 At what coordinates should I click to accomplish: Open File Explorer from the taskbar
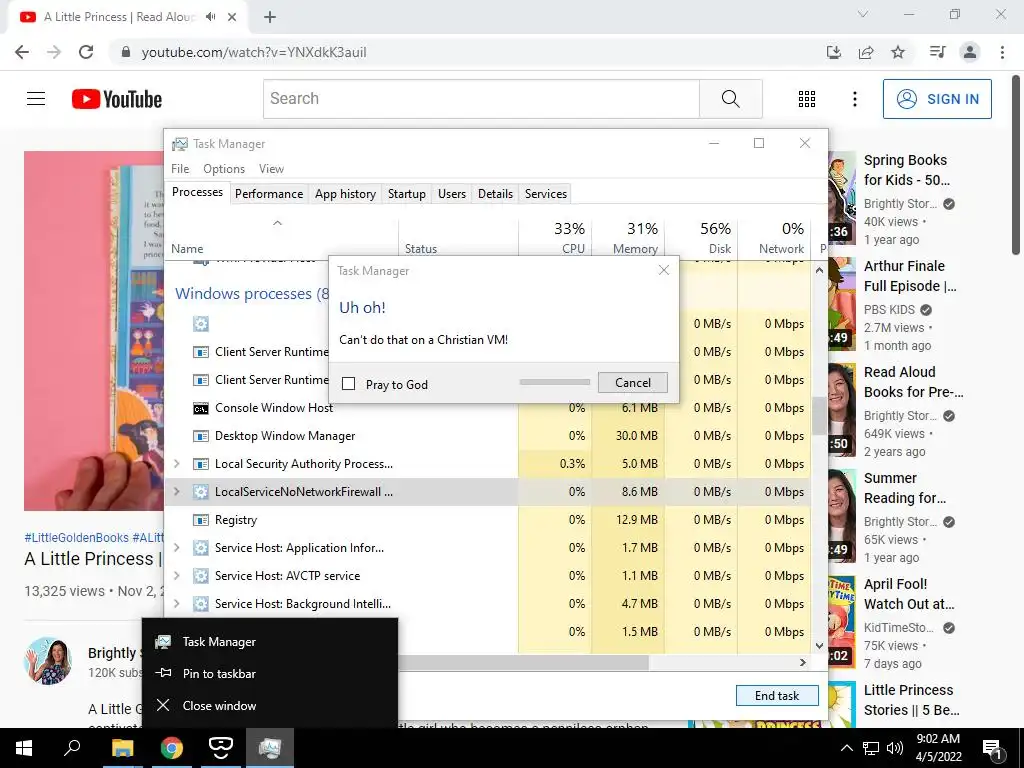122,748
